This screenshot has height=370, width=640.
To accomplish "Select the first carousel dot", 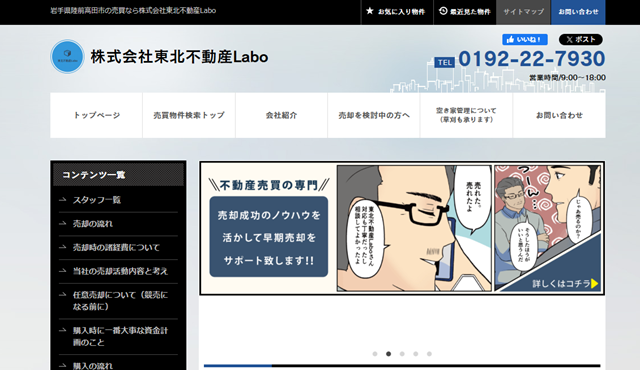I will (375, 354).
